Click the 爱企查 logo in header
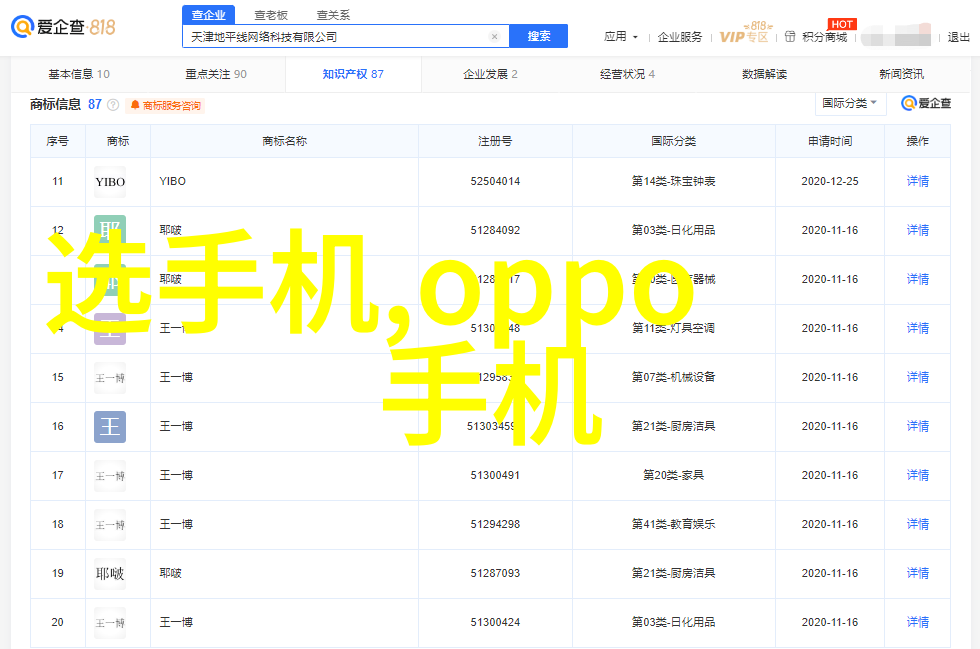Viewport: 980px width, 649px height. (63, 27)
